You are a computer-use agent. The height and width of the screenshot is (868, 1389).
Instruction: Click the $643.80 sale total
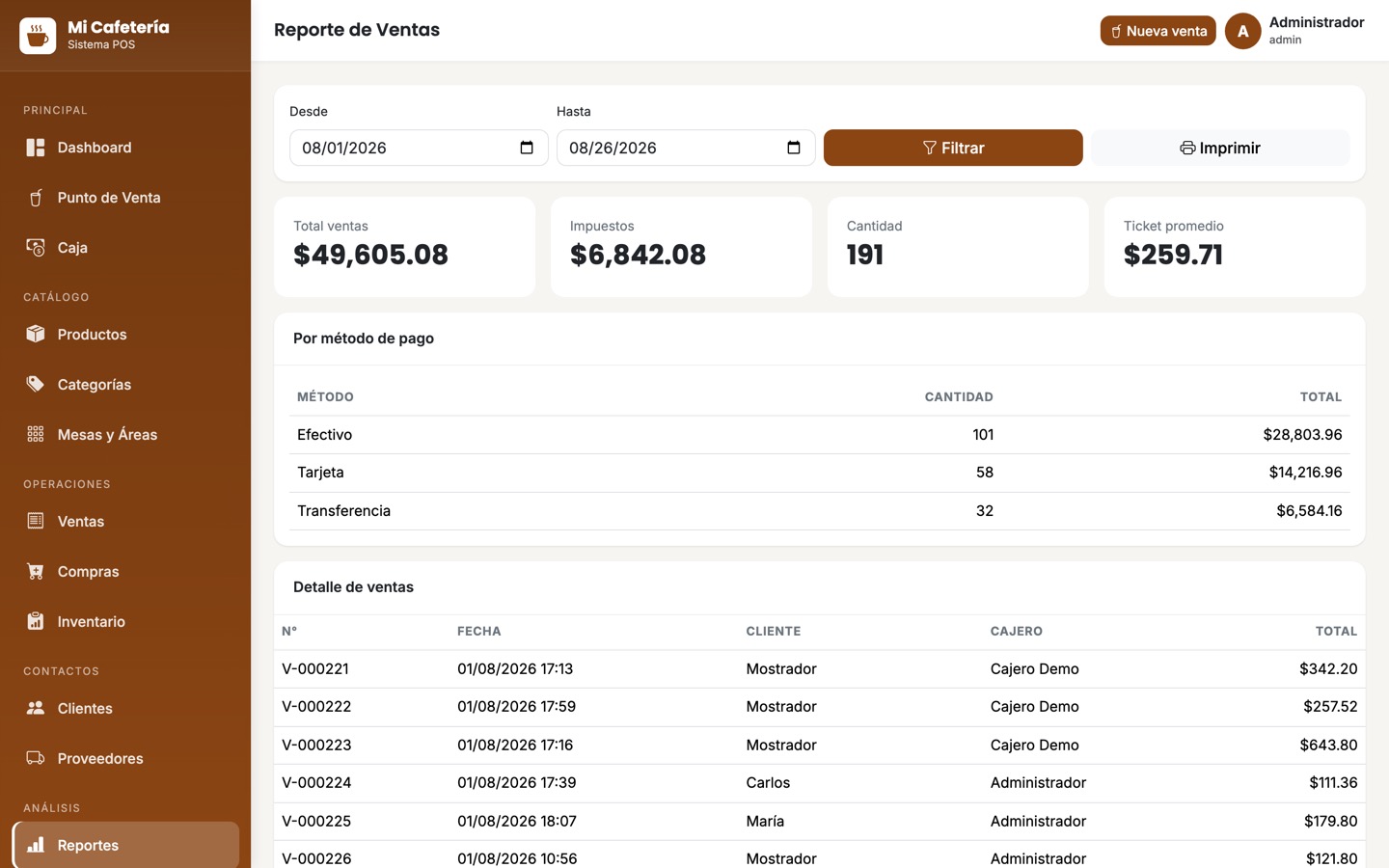pos(1328,746)
